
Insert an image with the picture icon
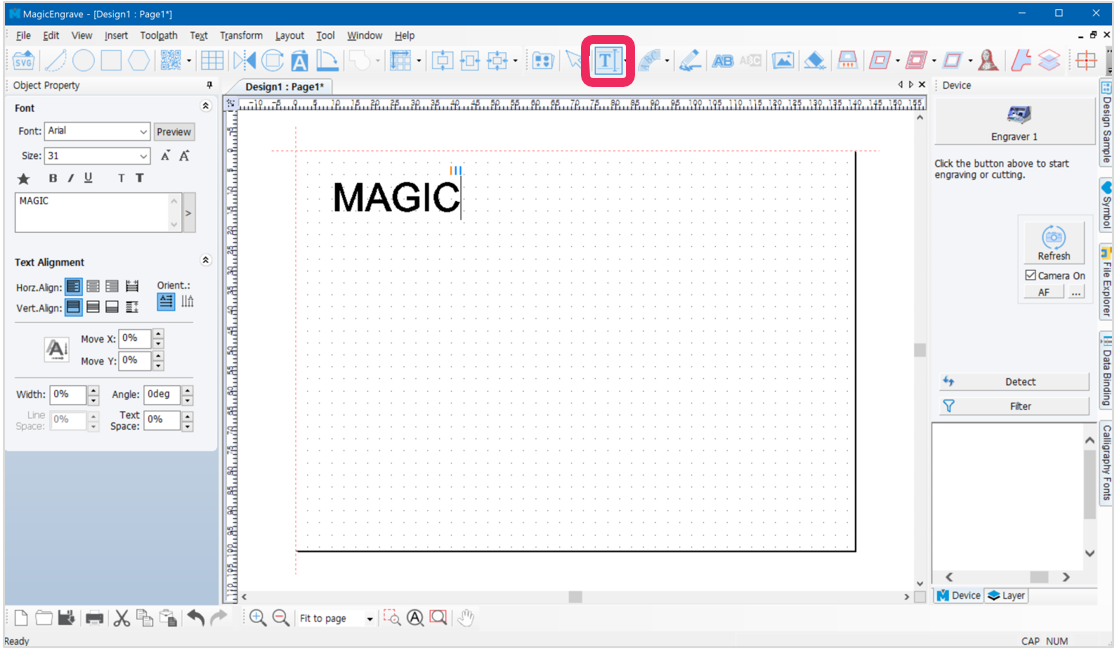point(783,61)
